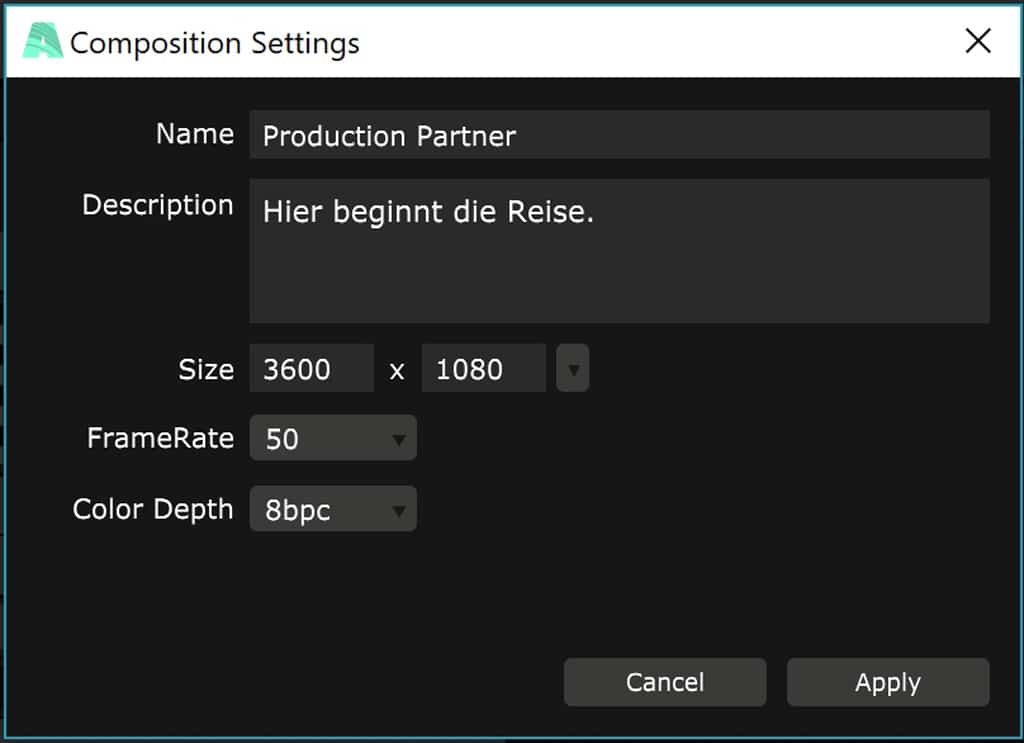The width and height of the screenshot is (1024, 743).
Task: Click the Name field containing Production Partner
Action: 618,135
